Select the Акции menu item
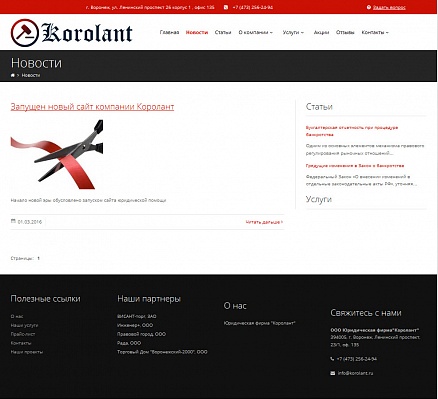The image size is (438, 399). pyautogui.click(x=321, y=32)
